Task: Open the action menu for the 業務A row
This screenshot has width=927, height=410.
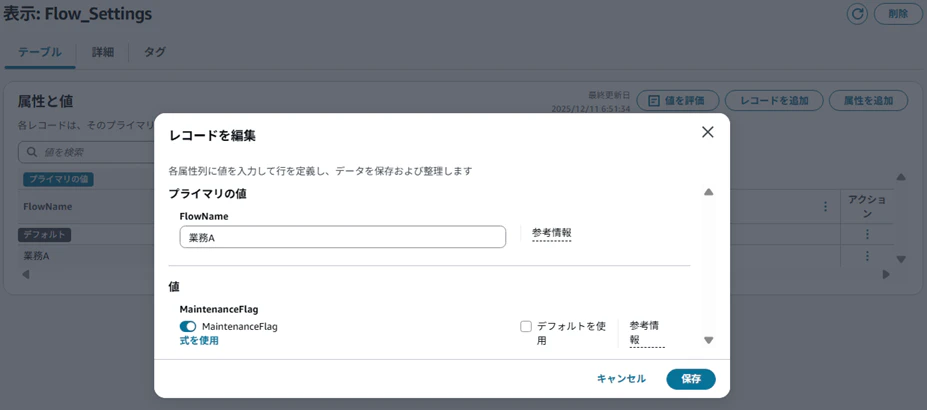Action: coord(867,256)
